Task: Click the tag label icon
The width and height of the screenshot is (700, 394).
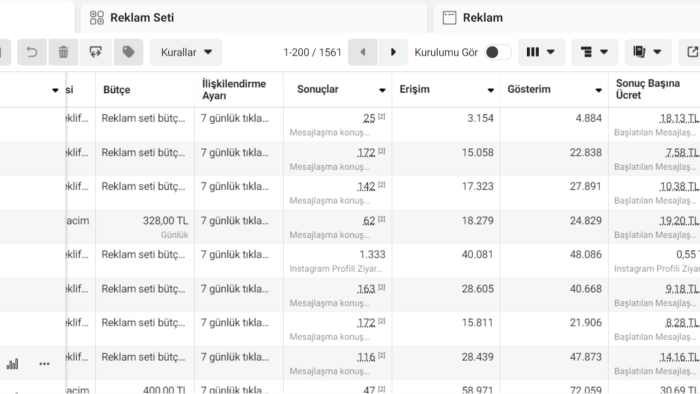Action: (x=128, y=52)
